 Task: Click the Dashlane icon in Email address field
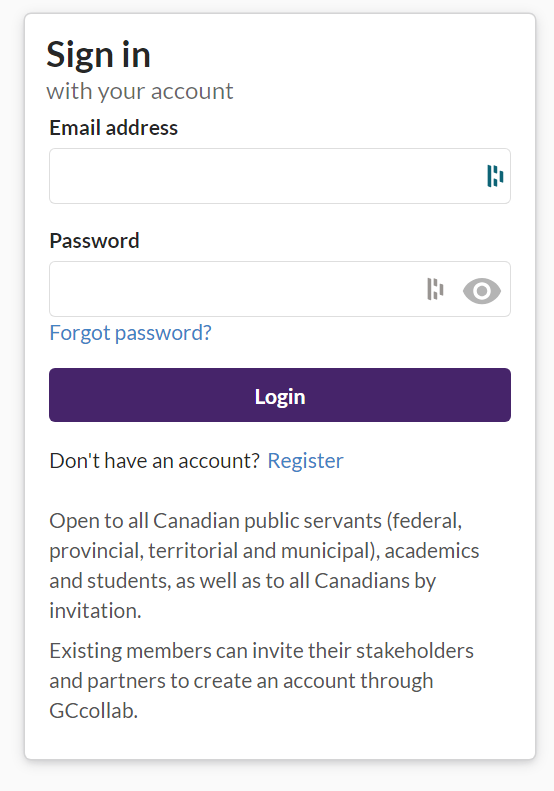coord(495,176)
